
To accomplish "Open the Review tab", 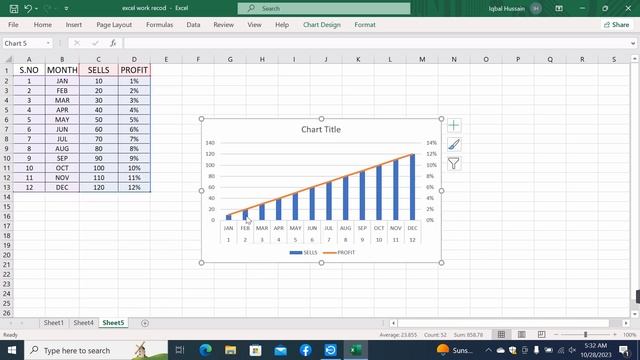I will coord(223,25).
